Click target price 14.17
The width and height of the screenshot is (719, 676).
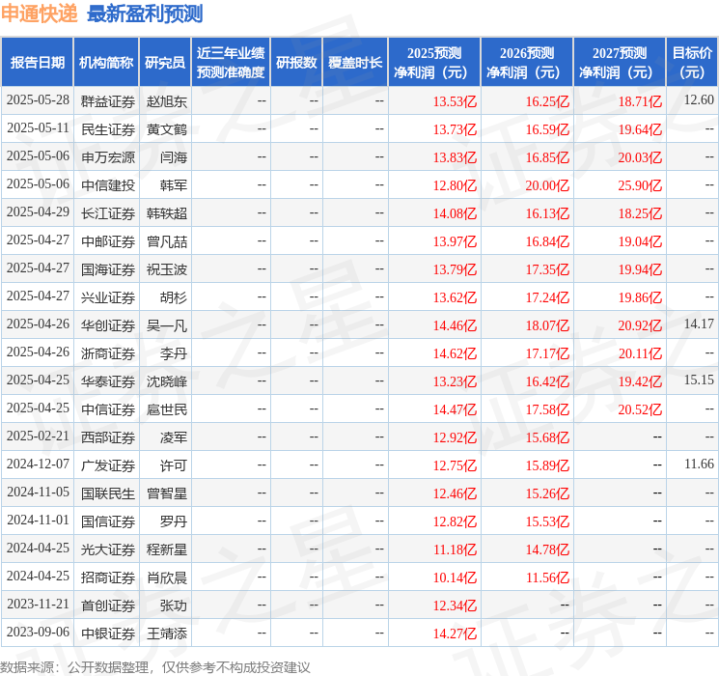[699, 324]
